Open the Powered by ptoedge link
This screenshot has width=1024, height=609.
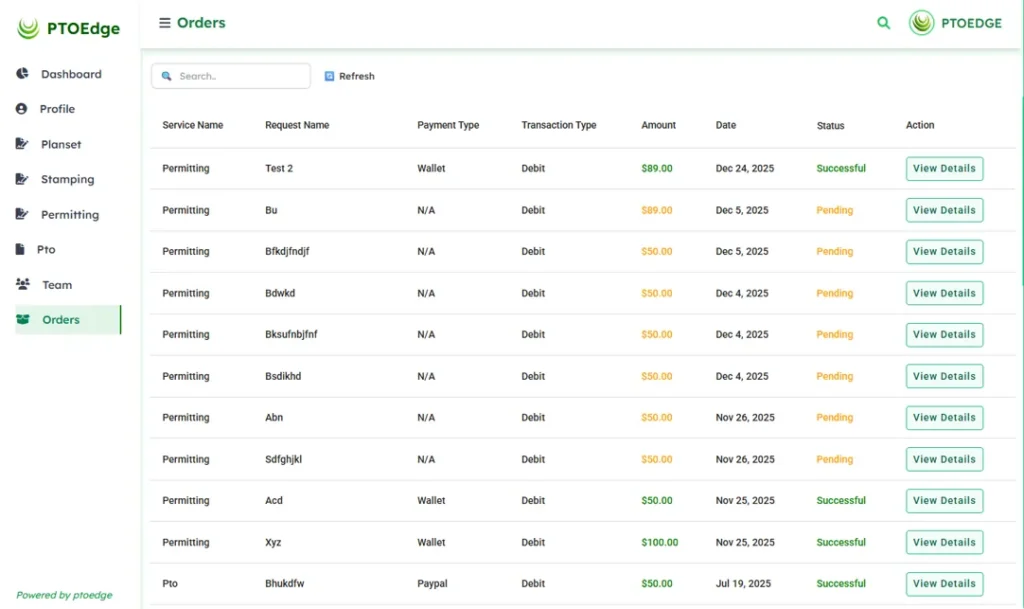(x=64, y=594)
